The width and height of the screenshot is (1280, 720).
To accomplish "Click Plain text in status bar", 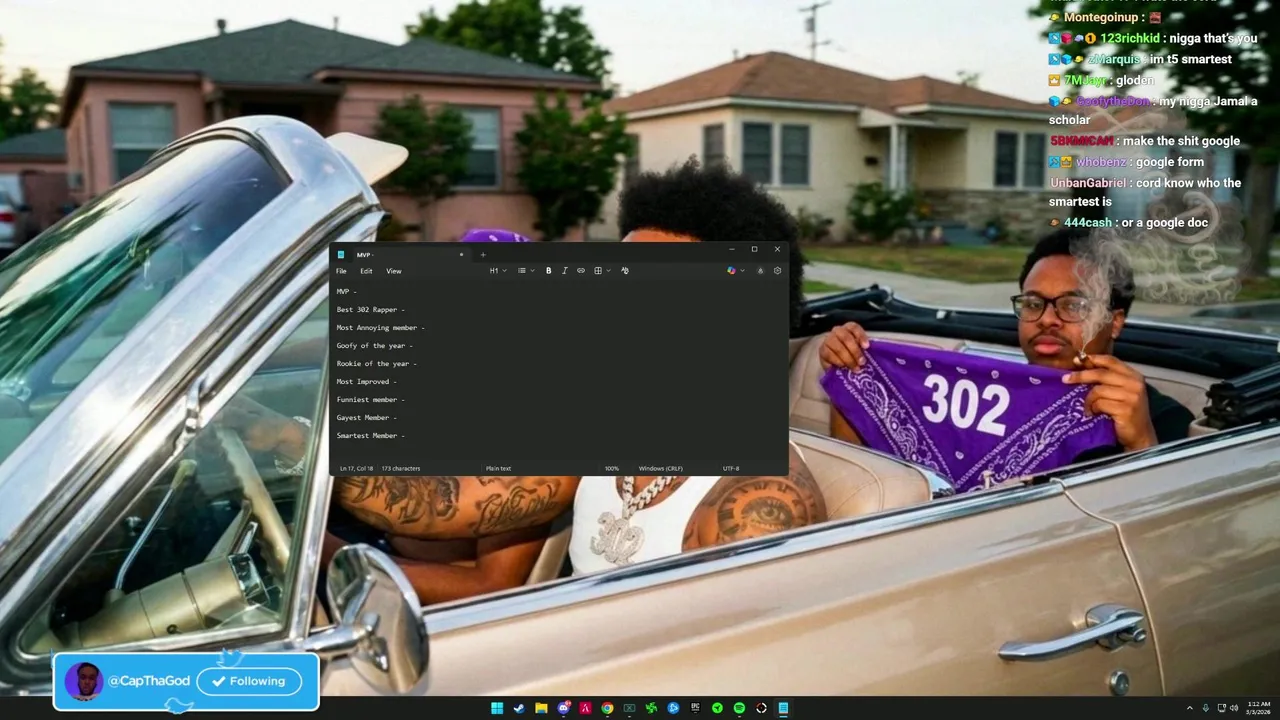I will 498,468.
